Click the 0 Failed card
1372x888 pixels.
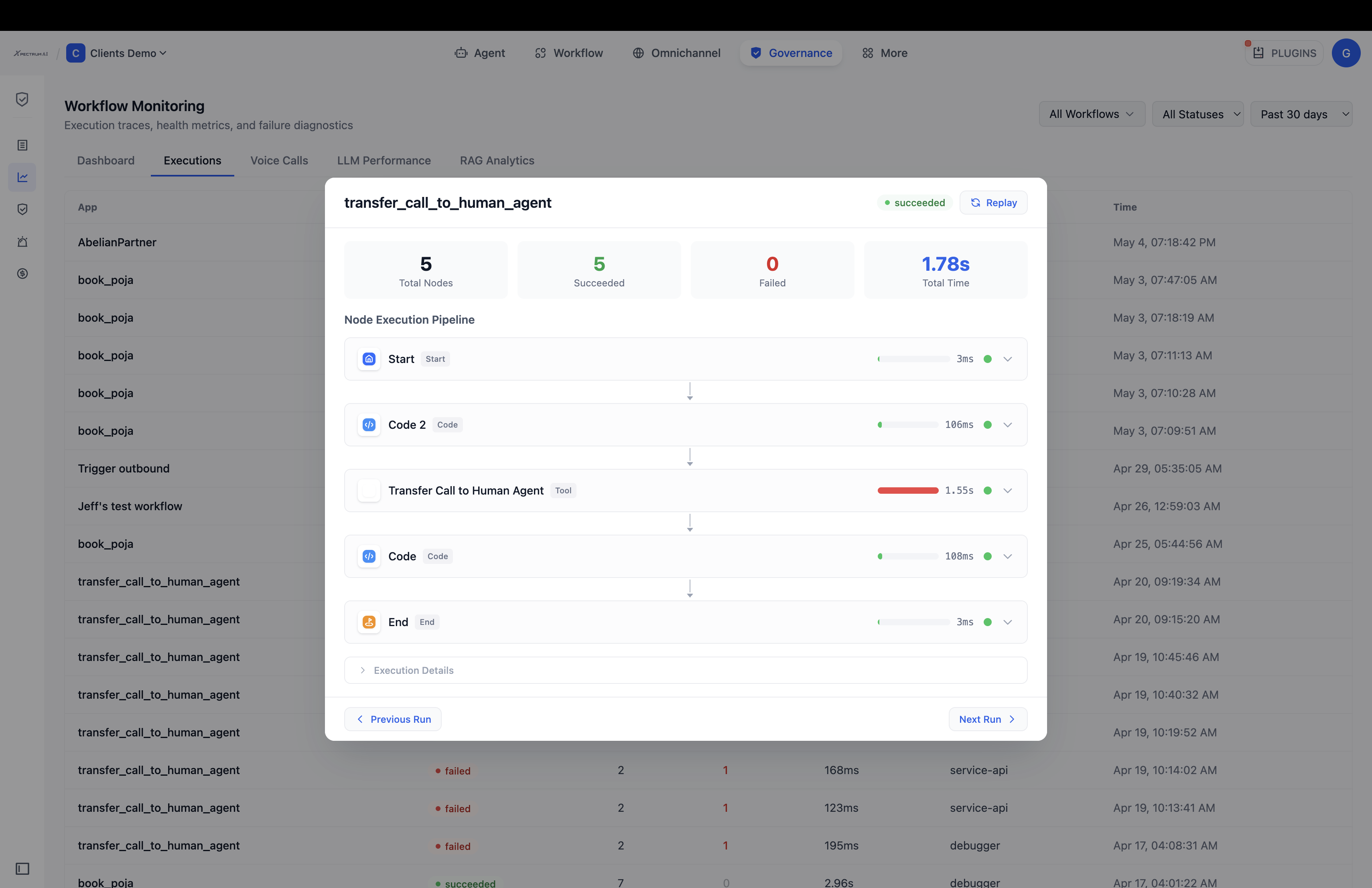(772, 270)
